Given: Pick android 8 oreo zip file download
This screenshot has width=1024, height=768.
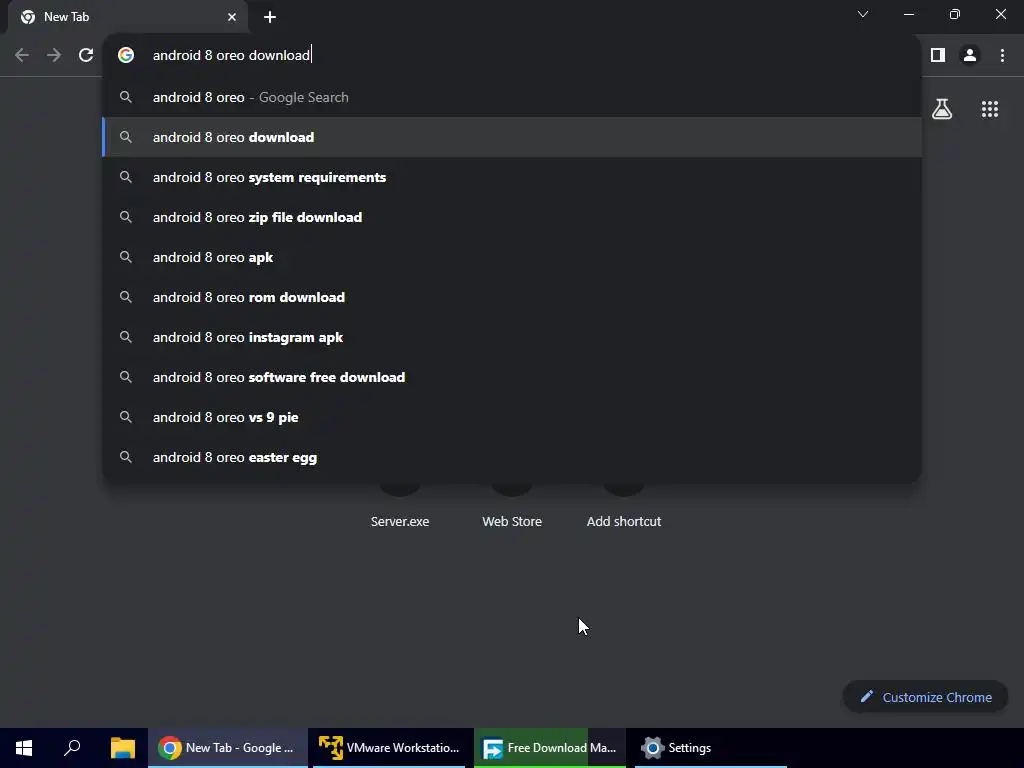Looking at the screenshot, I should (512, 217).
